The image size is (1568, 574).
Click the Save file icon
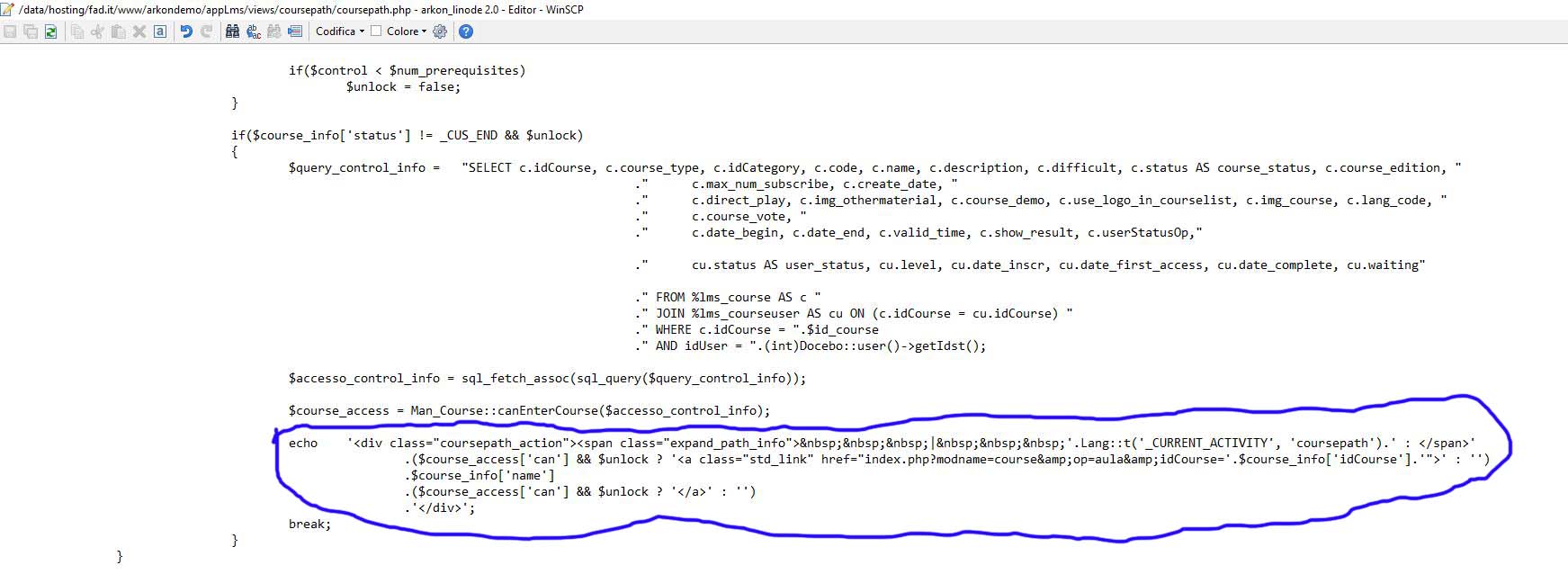10,31
